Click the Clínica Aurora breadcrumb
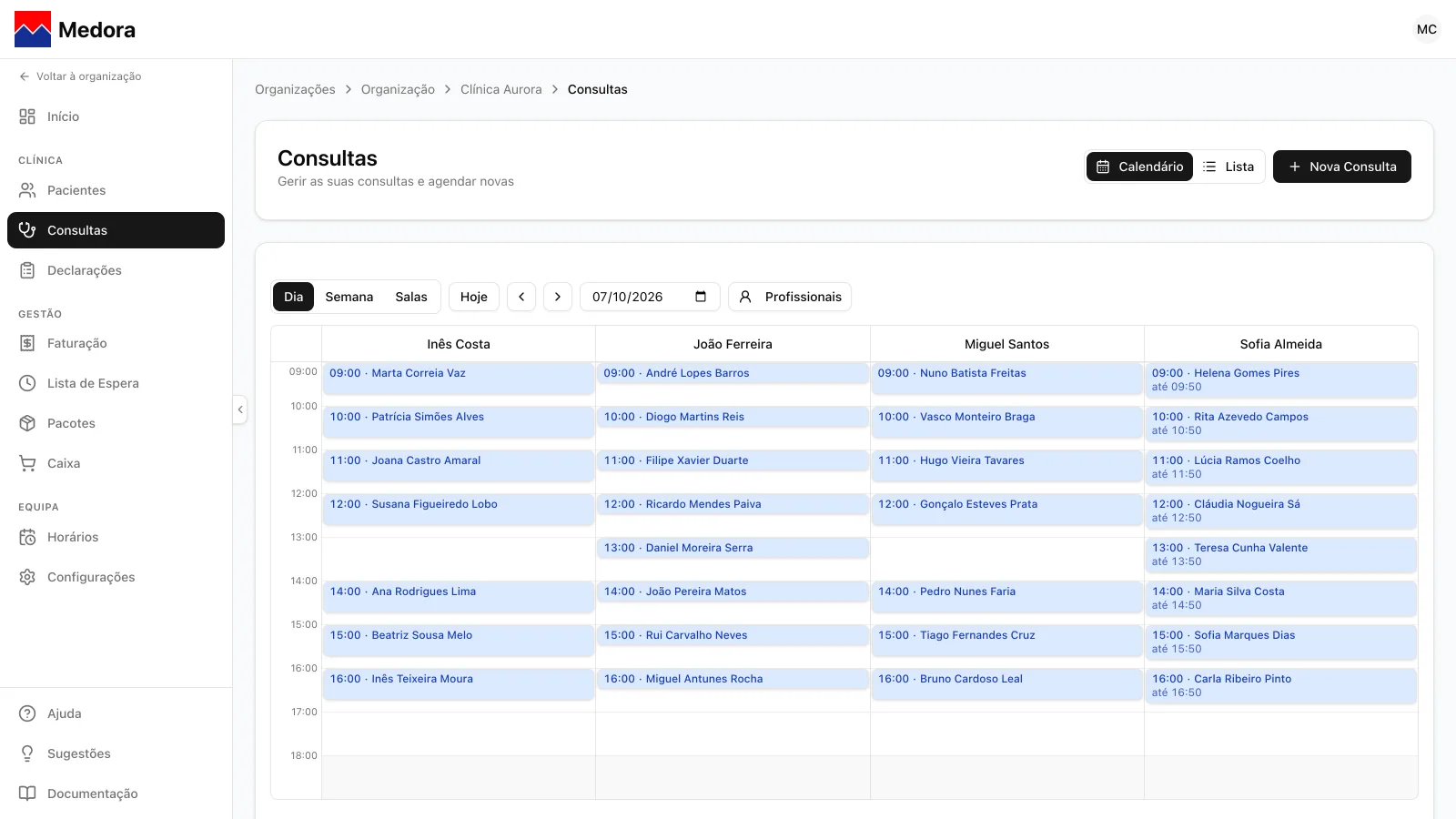This screenshot has width=1456, height=819. pos(500,89)
